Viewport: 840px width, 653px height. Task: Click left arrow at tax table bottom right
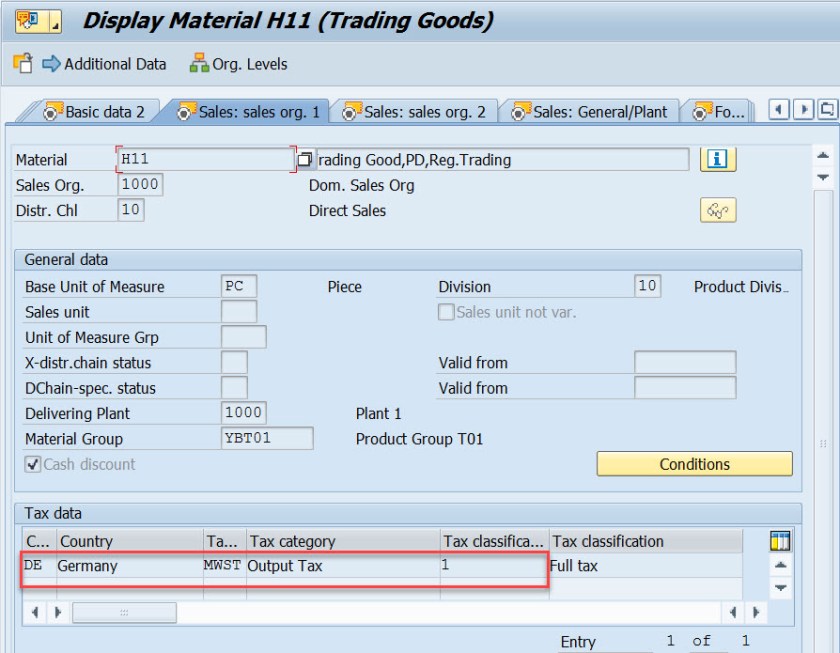[x=733, y=612]
